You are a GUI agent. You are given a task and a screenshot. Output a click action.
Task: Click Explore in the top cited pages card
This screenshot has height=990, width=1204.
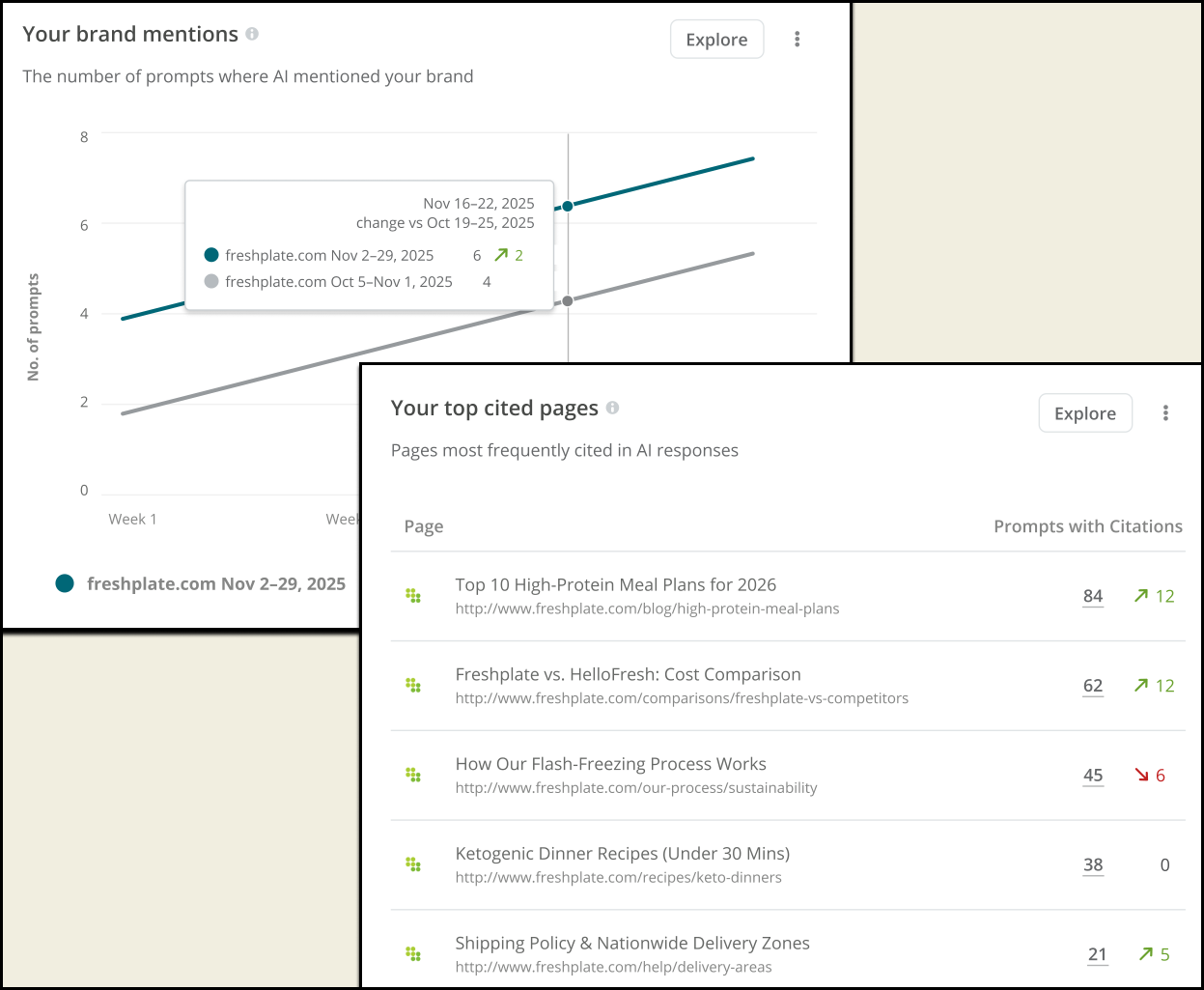click(1084, 413)
